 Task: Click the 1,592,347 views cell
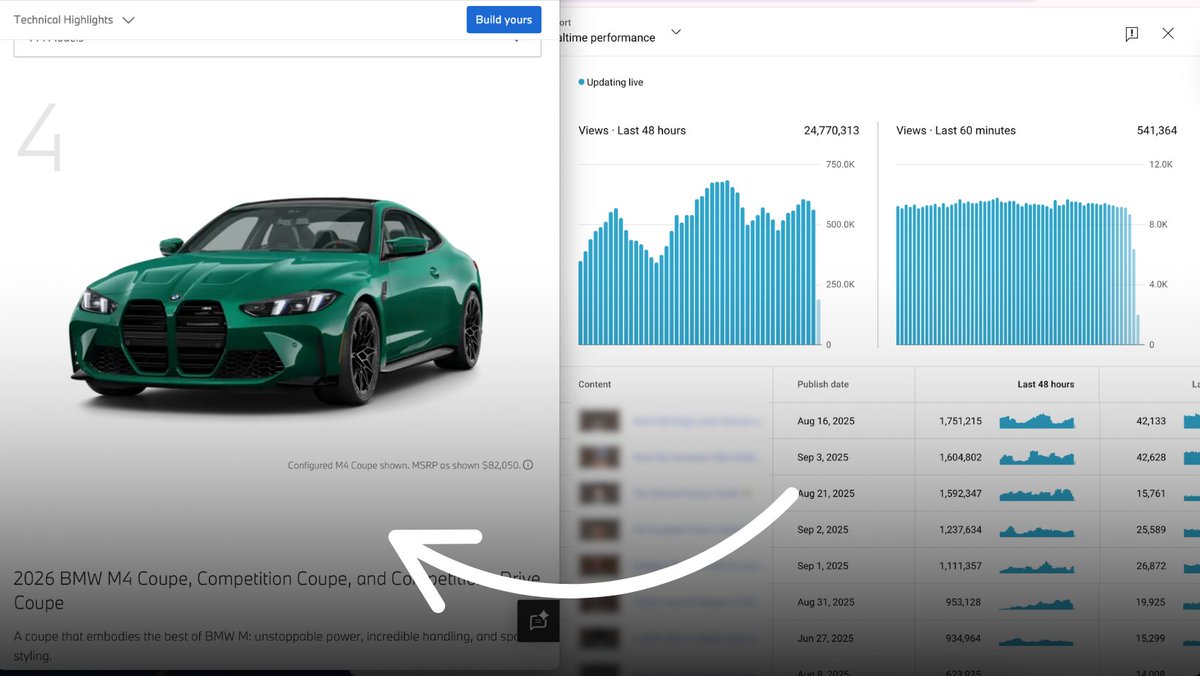pos(961,493)
